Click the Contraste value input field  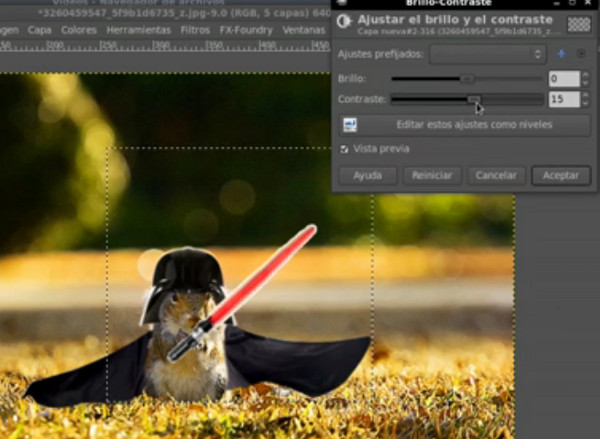tap(563, 99)
